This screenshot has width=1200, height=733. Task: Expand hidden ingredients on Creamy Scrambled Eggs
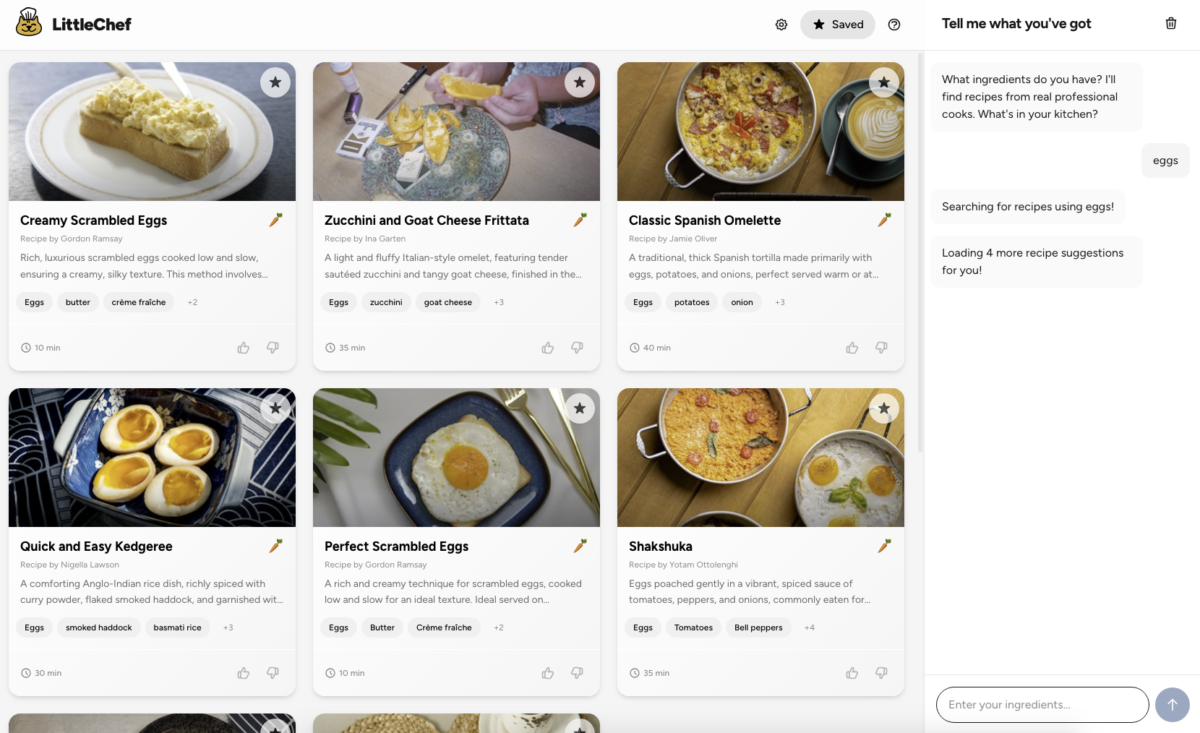pos(192,301)
